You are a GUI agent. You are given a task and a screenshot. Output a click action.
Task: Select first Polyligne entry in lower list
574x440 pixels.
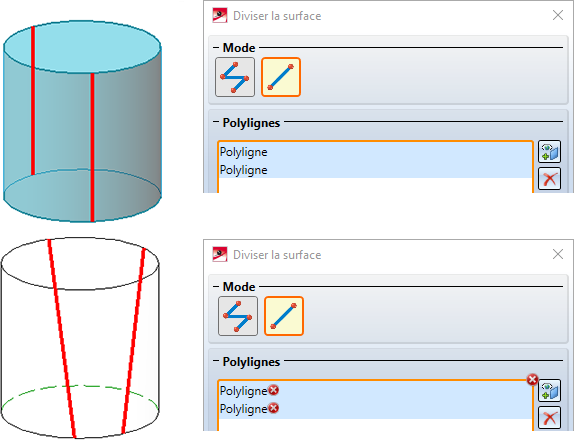click(x=375, y=391)
